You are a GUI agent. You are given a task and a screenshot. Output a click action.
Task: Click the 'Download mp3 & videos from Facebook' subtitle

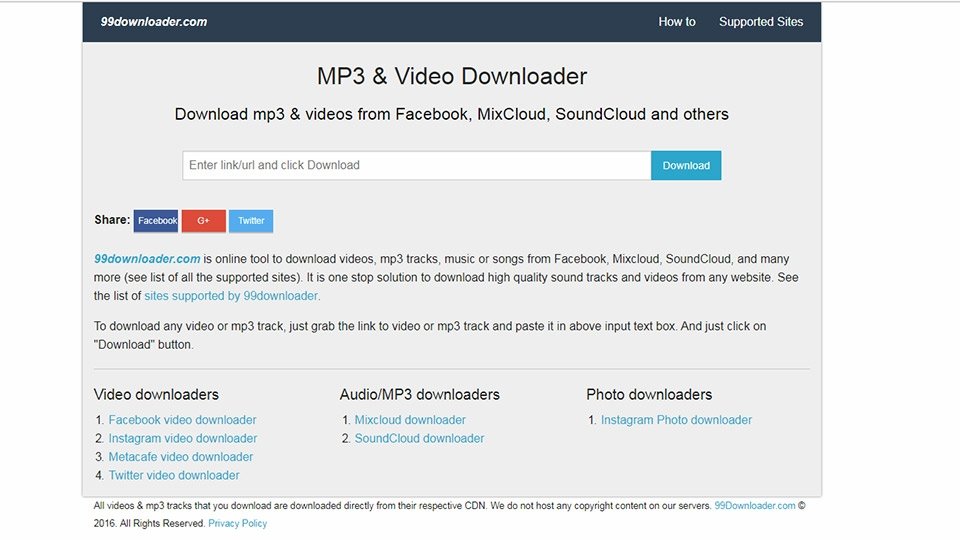(x=452, y=114)
